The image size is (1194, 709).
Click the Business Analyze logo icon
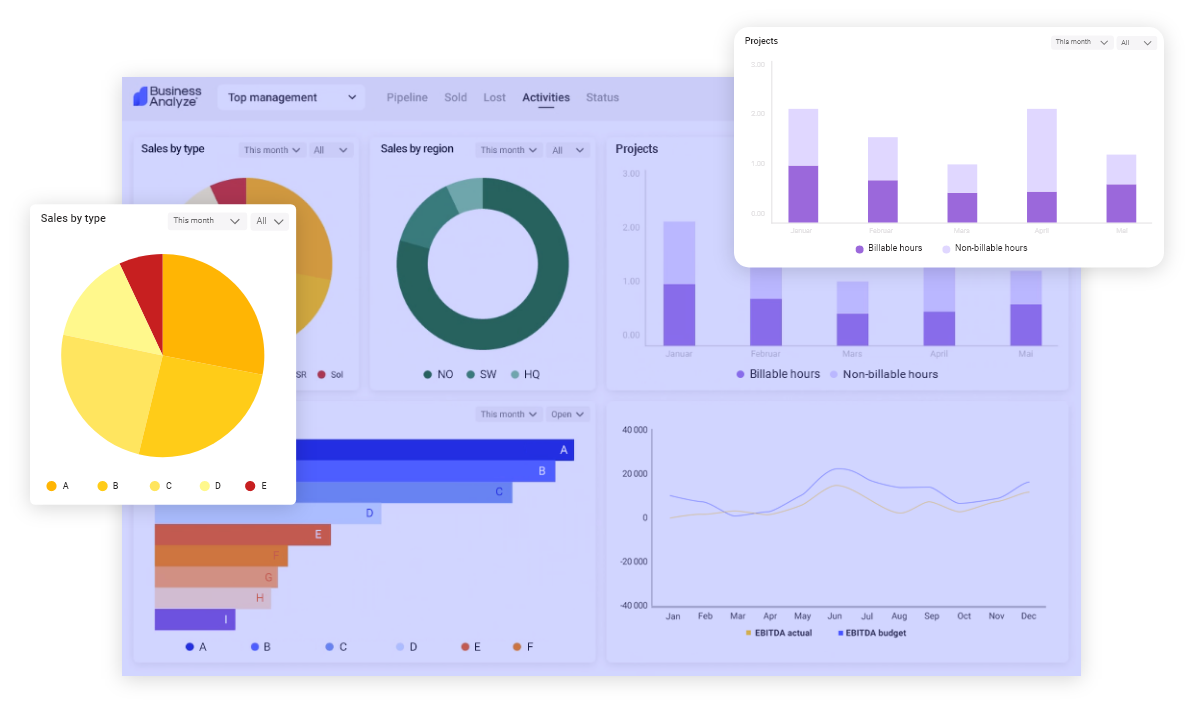[141, 97]
